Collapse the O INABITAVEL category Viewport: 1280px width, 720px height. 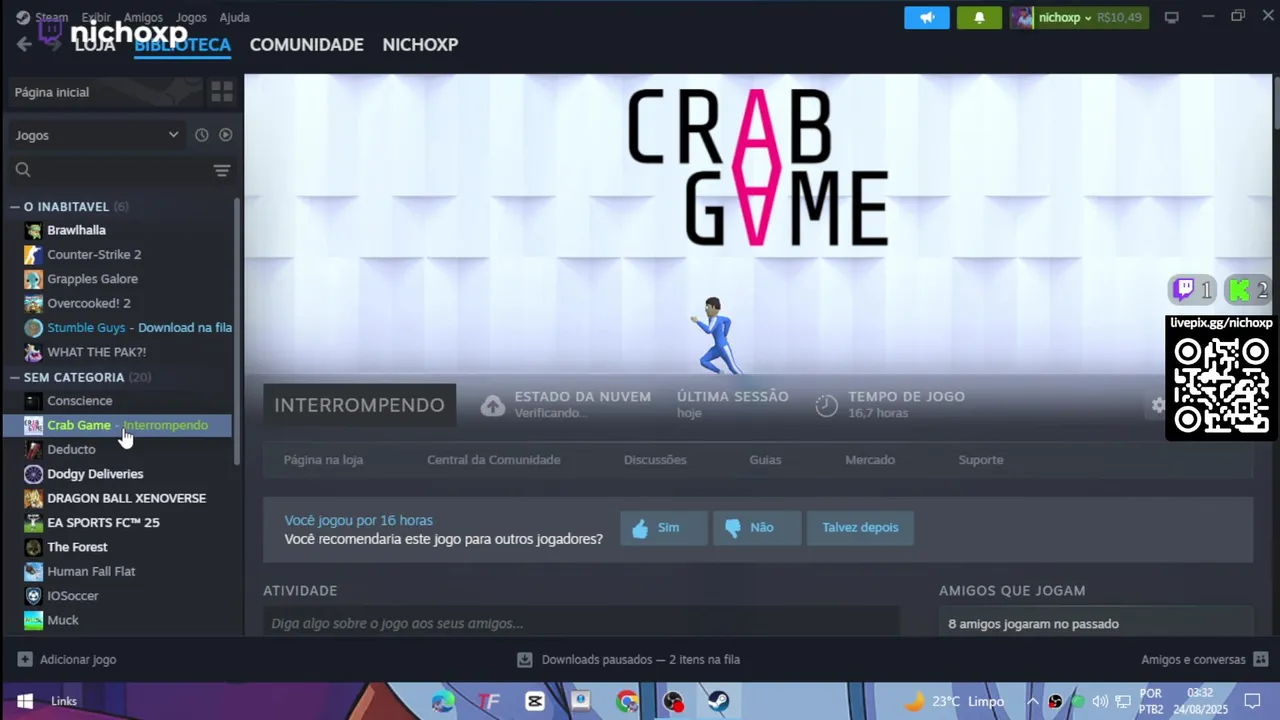15,207
